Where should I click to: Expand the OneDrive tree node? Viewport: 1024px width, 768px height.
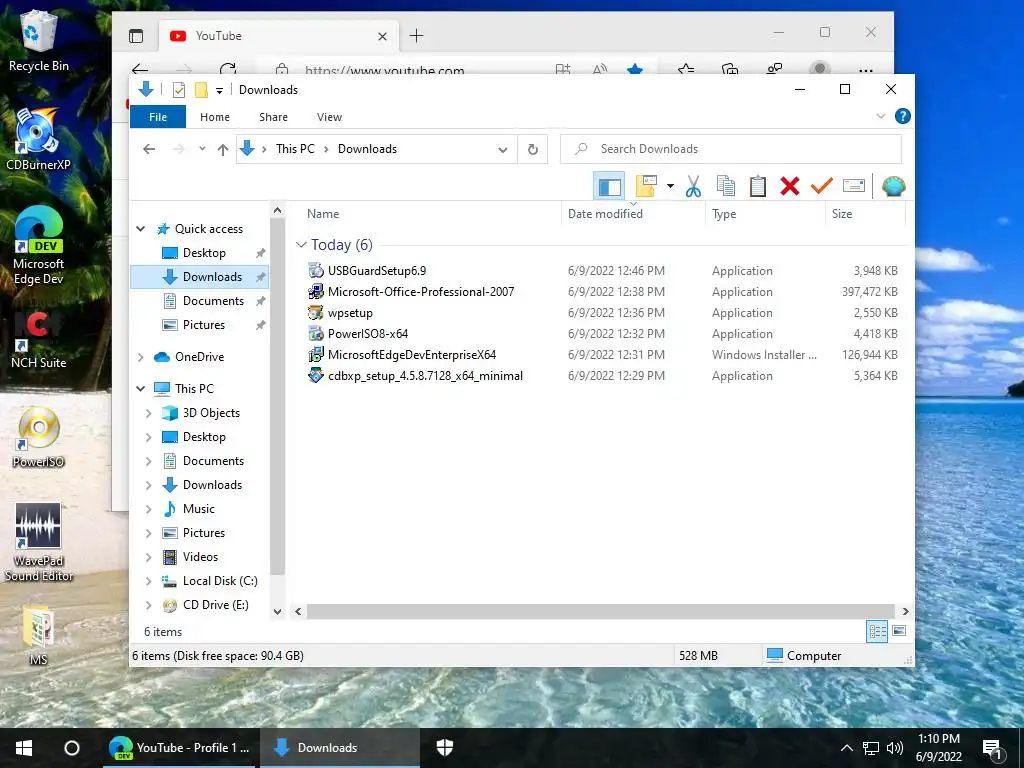point(140,357)
